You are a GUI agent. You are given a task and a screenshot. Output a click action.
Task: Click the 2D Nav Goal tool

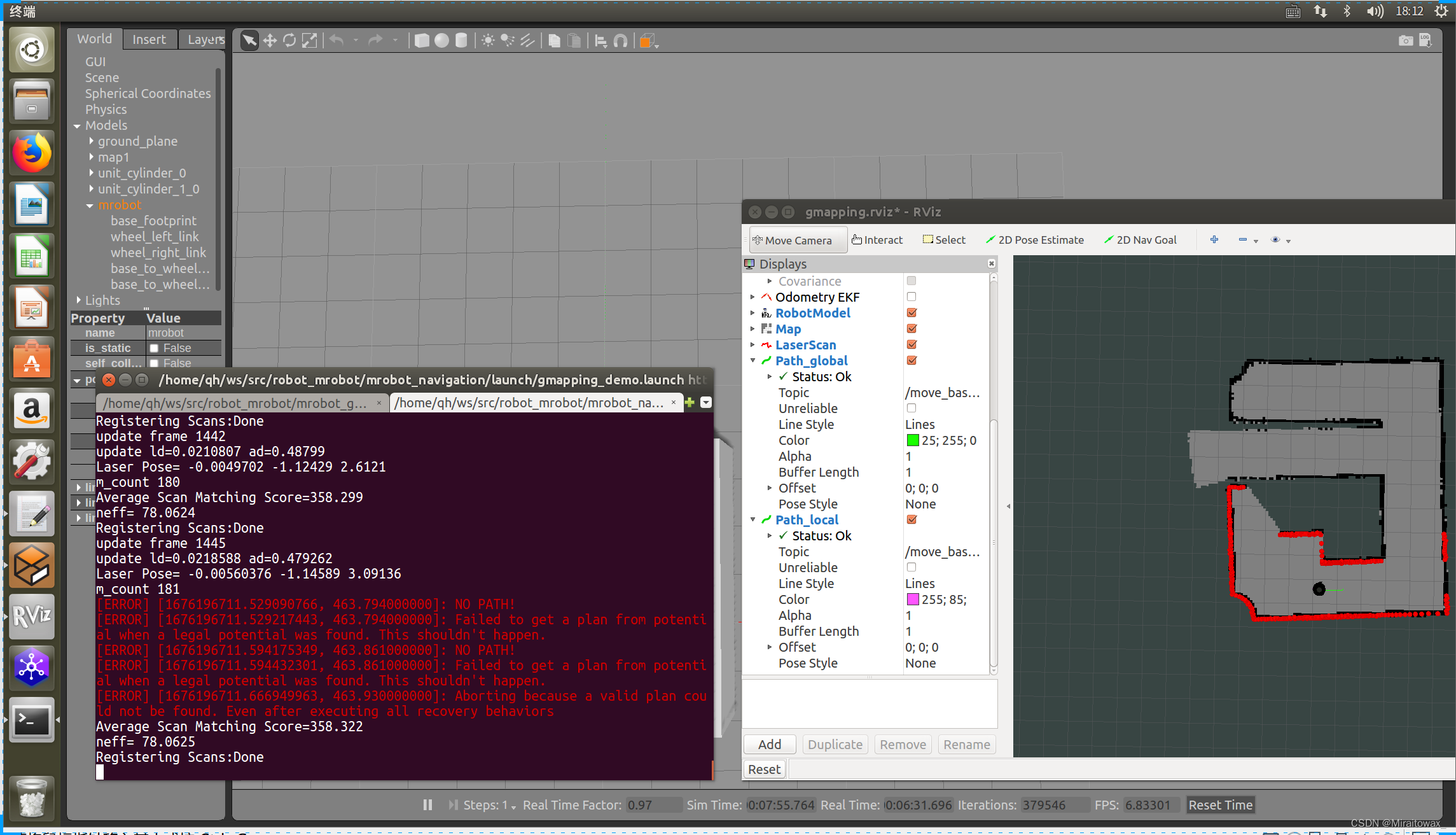1141,240
